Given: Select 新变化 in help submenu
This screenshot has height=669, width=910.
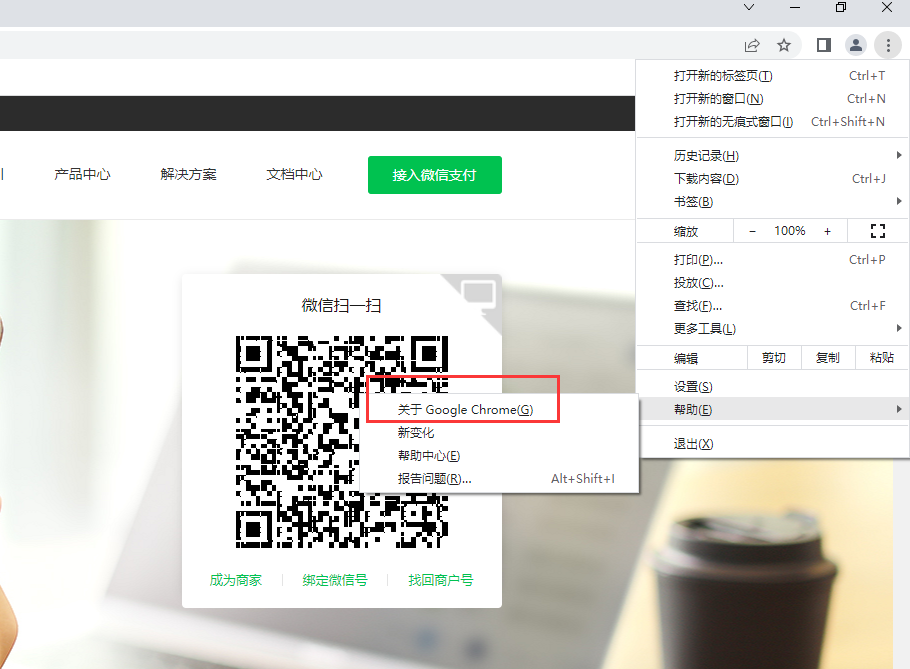Looking at the screenshot, I should coord(499,432).
